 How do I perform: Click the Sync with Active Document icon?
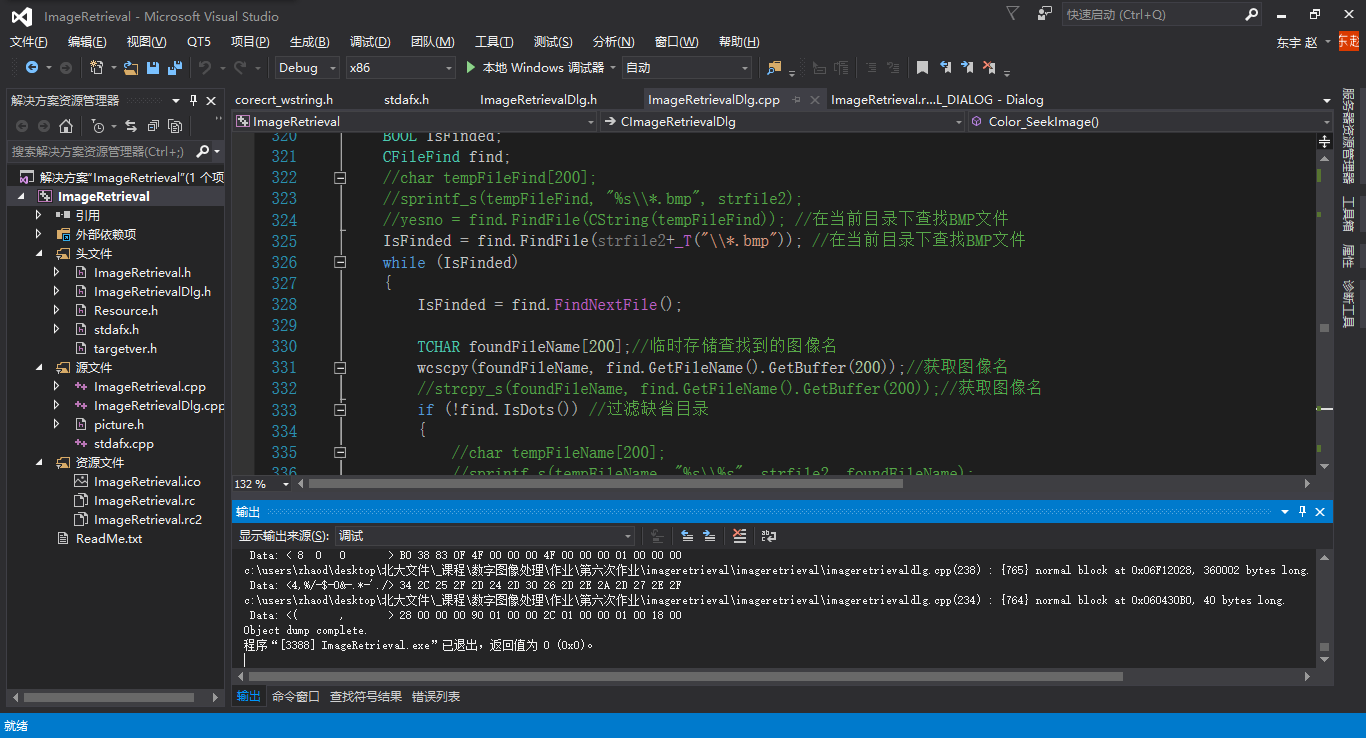click(130, 126)
